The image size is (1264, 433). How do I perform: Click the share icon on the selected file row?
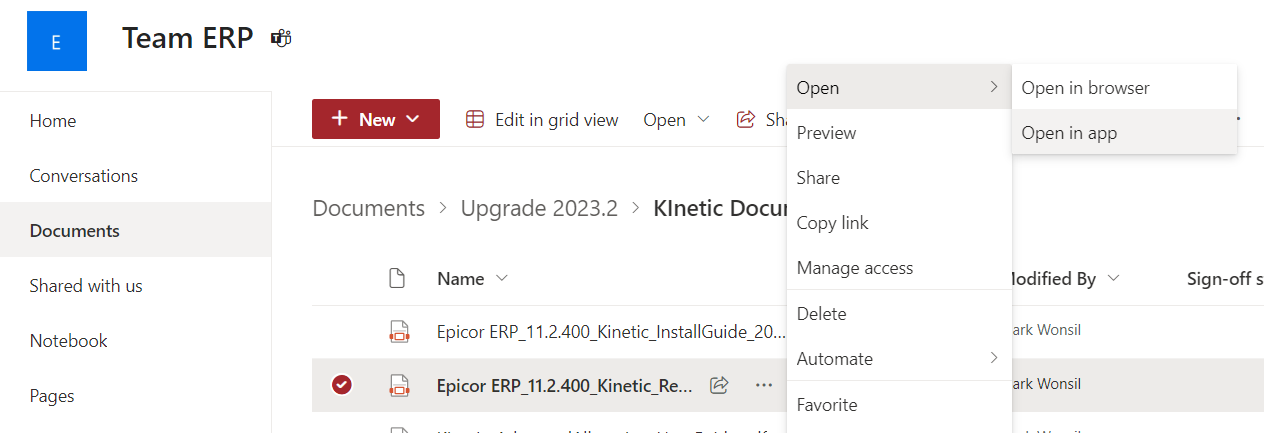(x=718, y=385)
